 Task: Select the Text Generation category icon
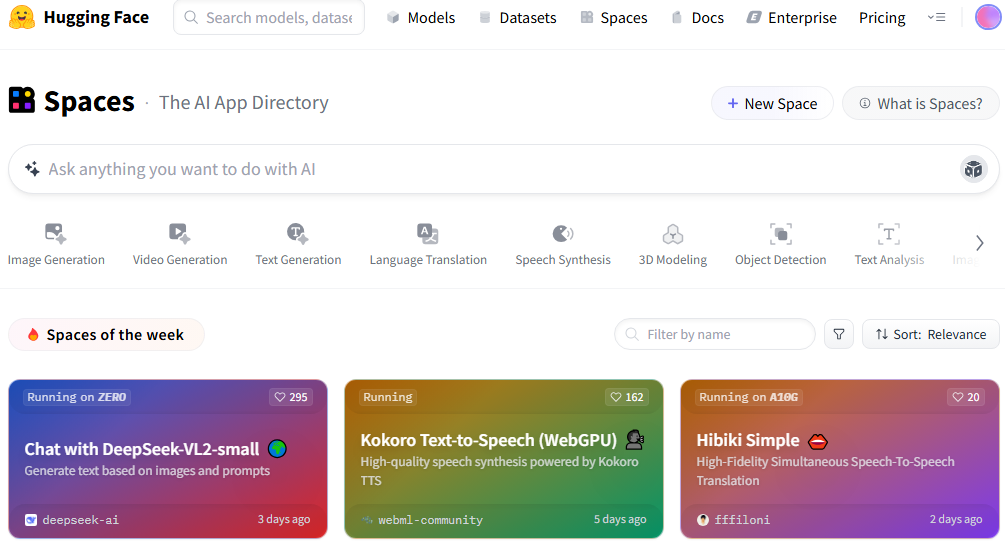tap(298, 234)
